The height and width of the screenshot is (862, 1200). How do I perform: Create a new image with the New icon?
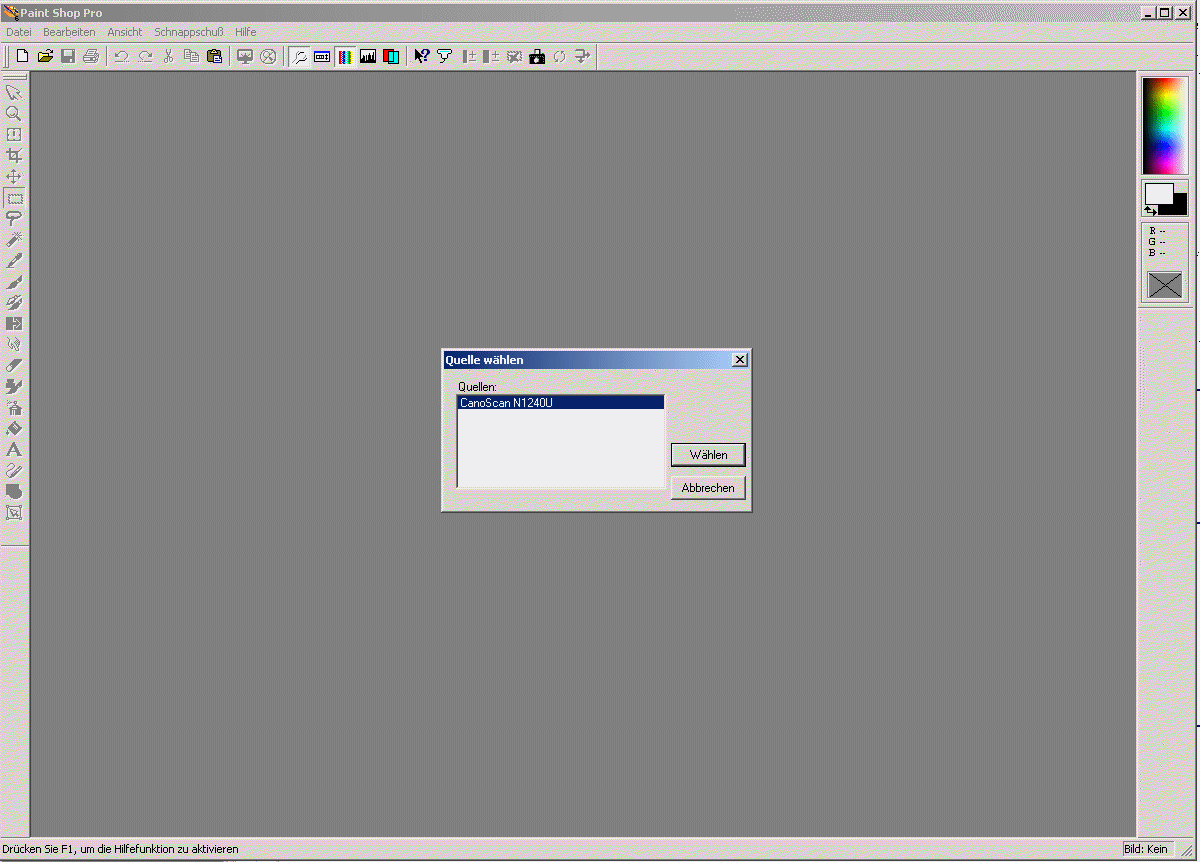point(22,57)
